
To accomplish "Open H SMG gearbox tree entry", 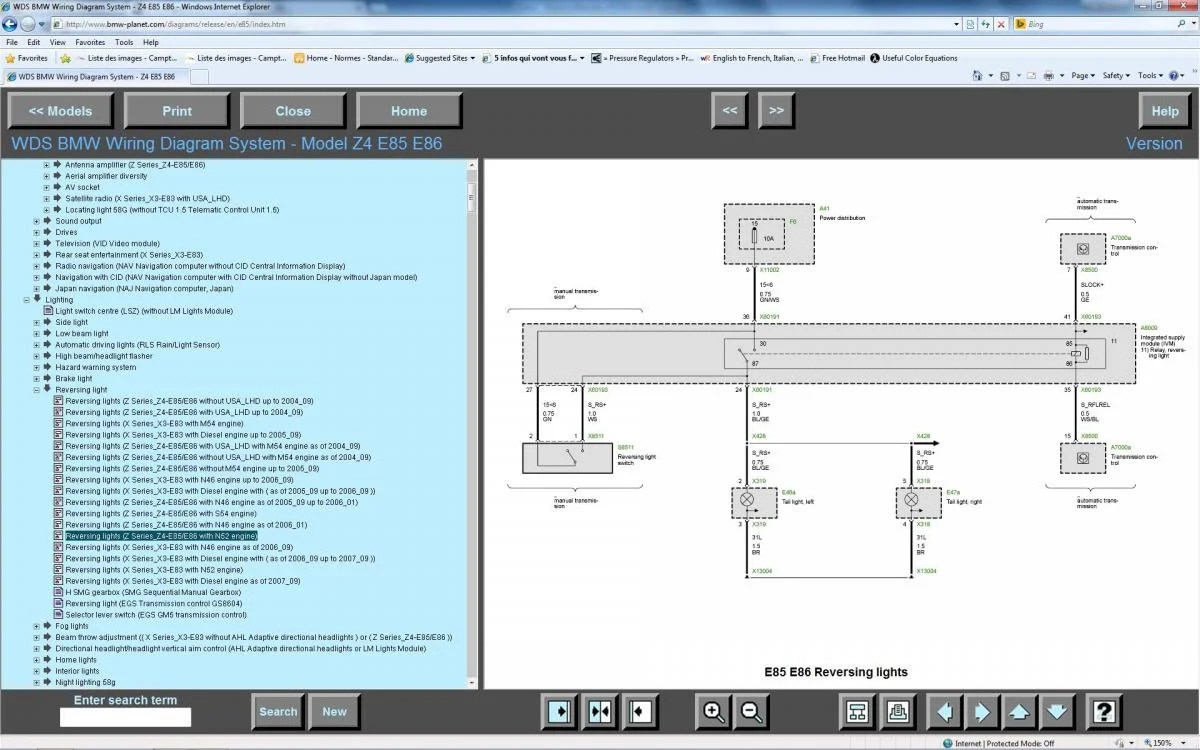I will [153, 592].
